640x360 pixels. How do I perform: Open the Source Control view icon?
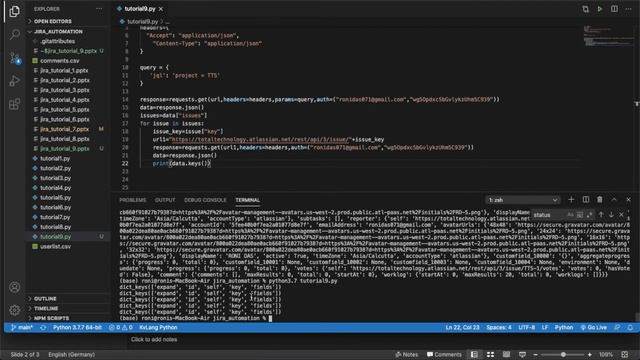(15, 58)
